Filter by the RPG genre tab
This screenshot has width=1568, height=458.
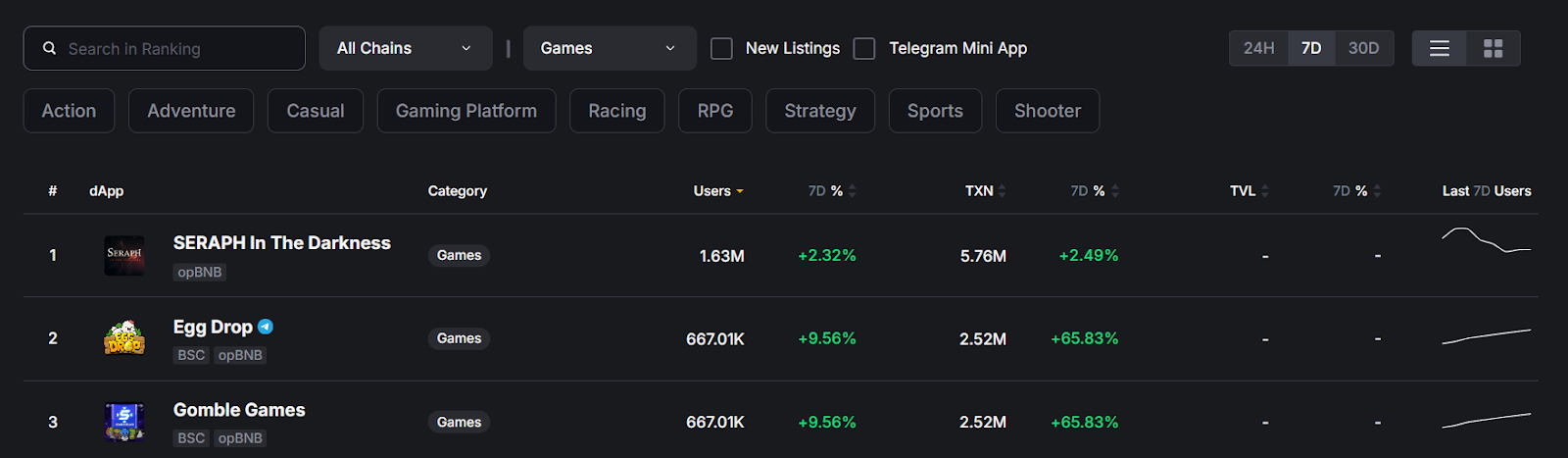(x=714, y=111)
